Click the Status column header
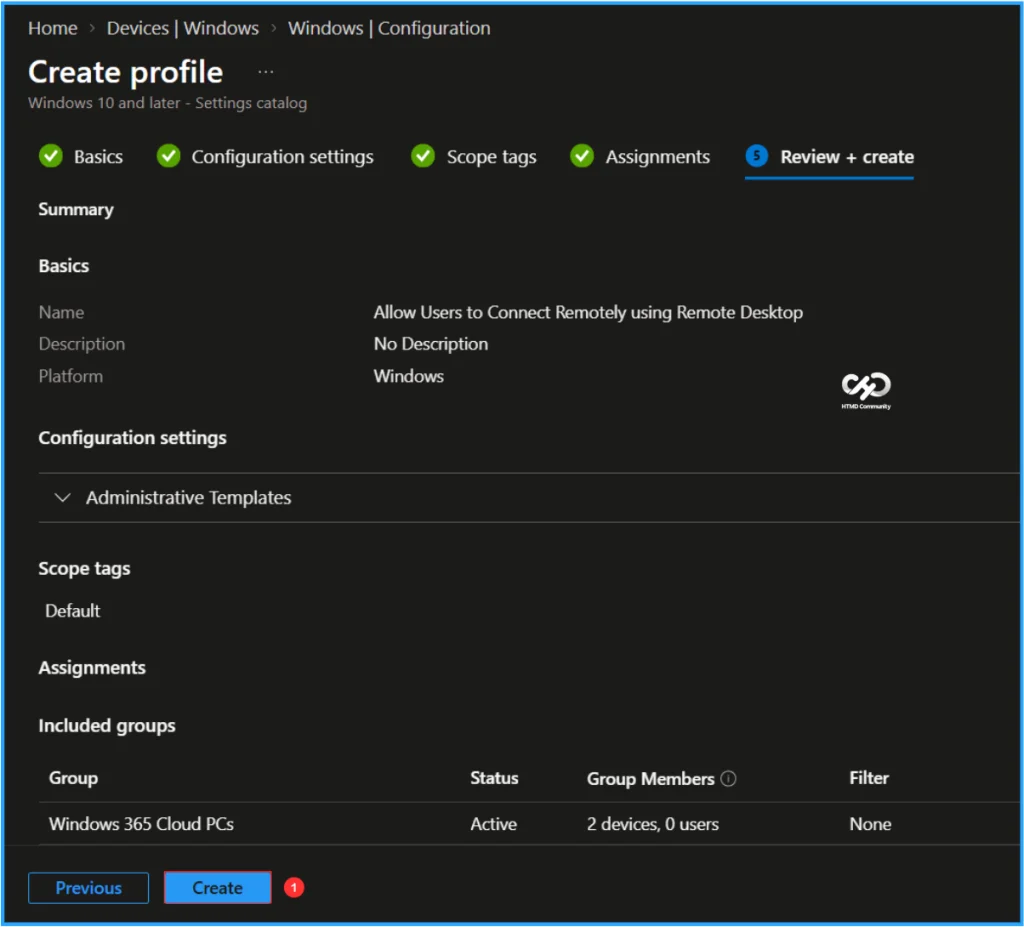Viewport: 1024px width, 927px height. tap(494, 778)
